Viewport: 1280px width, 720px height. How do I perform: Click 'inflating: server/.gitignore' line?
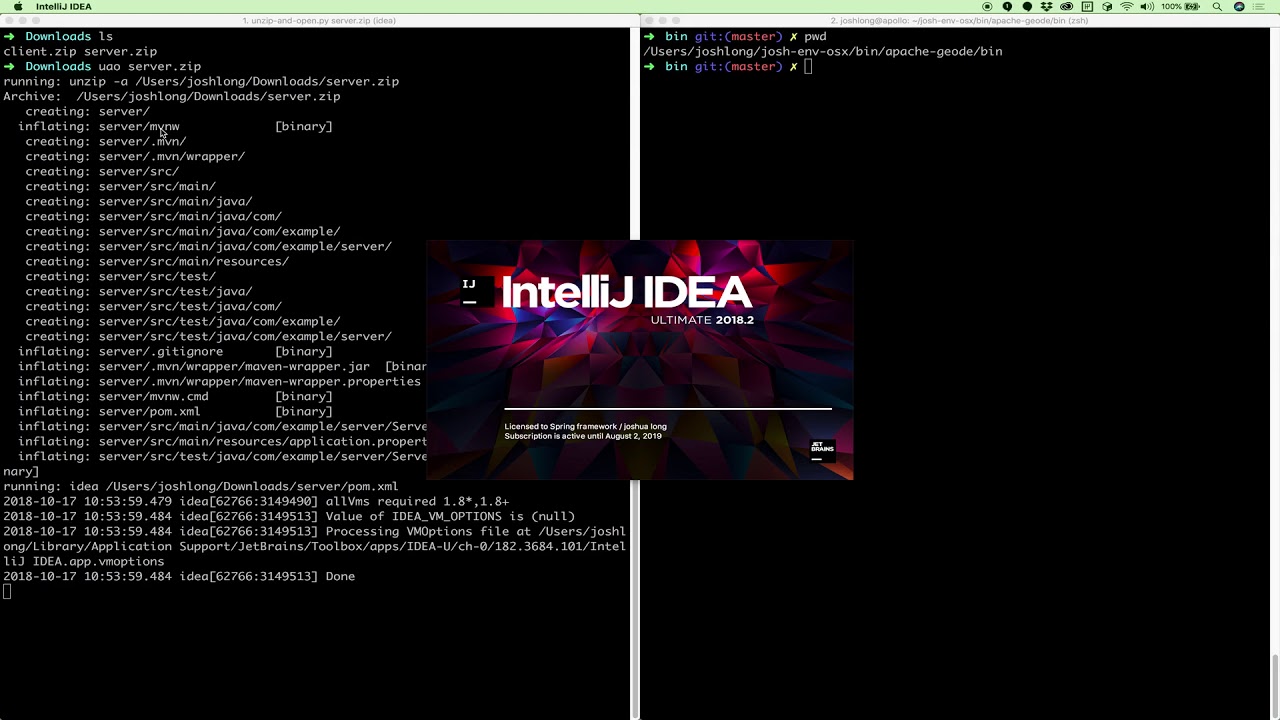coord(175,352)
